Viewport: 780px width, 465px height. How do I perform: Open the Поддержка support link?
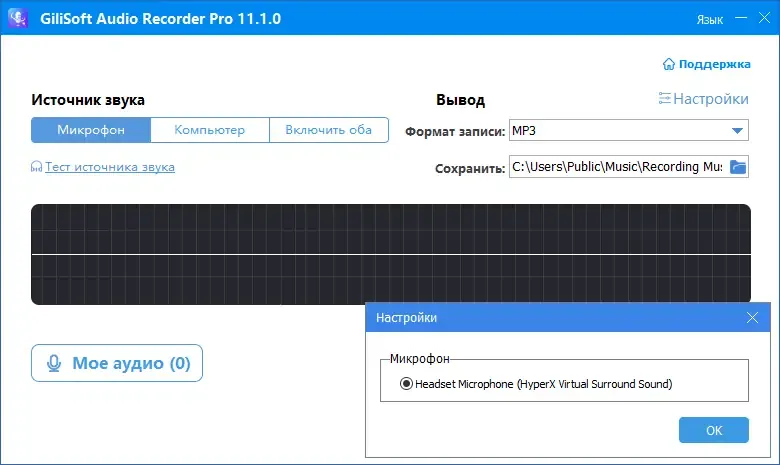coord(706,64)
